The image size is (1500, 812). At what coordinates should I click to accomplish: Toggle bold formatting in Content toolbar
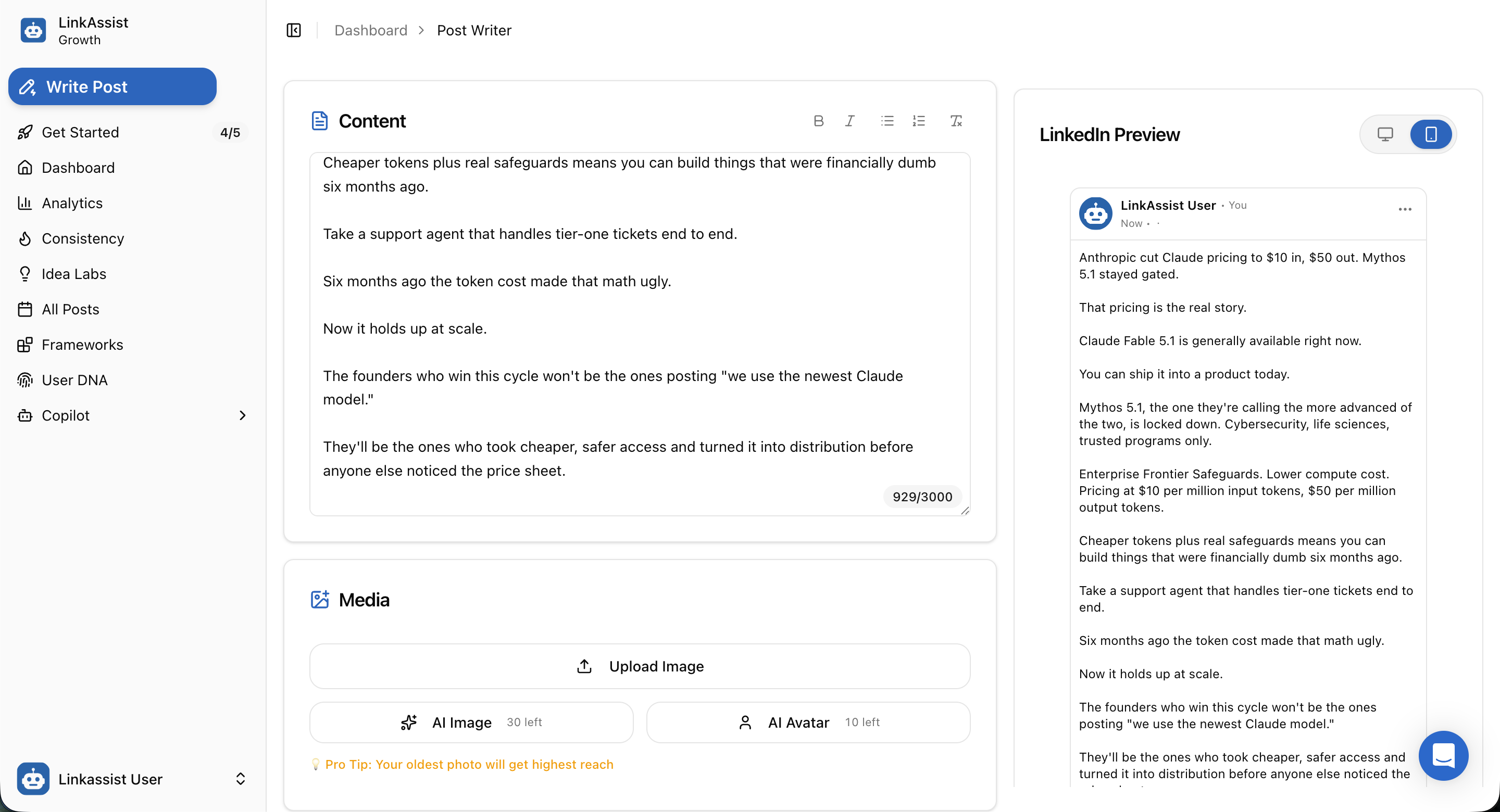818,120
